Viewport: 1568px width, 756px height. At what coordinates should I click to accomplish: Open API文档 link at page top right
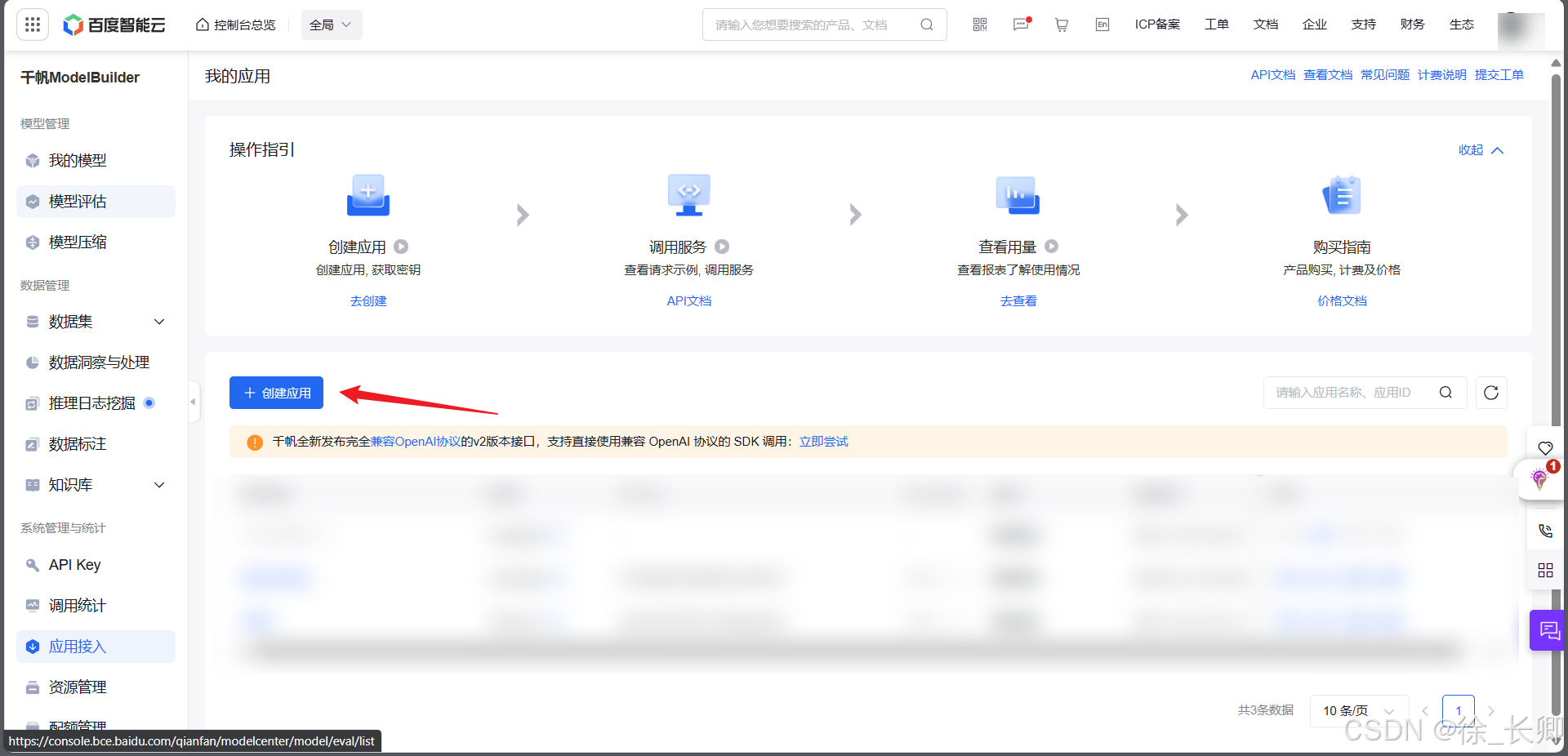[x=1272, y=75]
